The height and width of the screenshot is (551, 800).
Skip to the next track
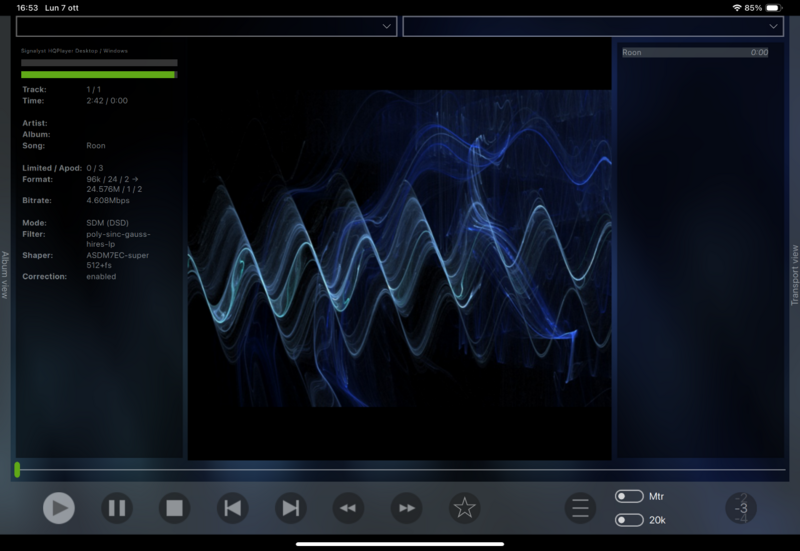pos(290,508)
